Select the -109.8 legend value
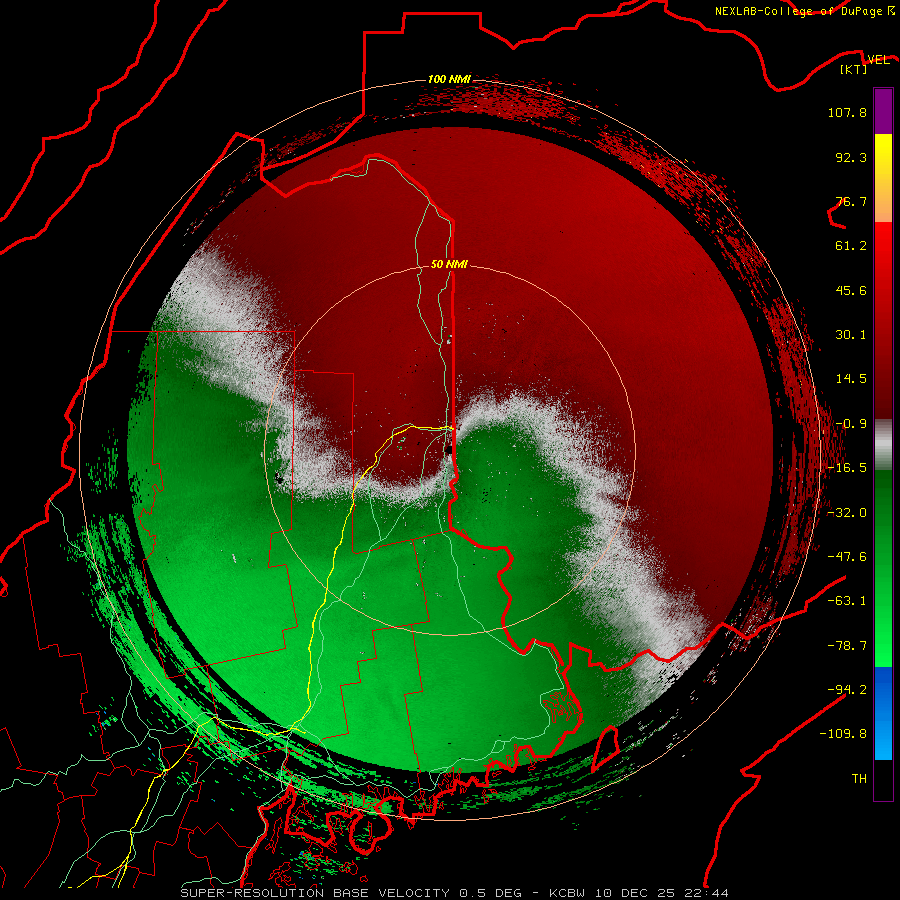Image resolution: width=900 pixels, height=900 pixels. (x=843, y=734)
